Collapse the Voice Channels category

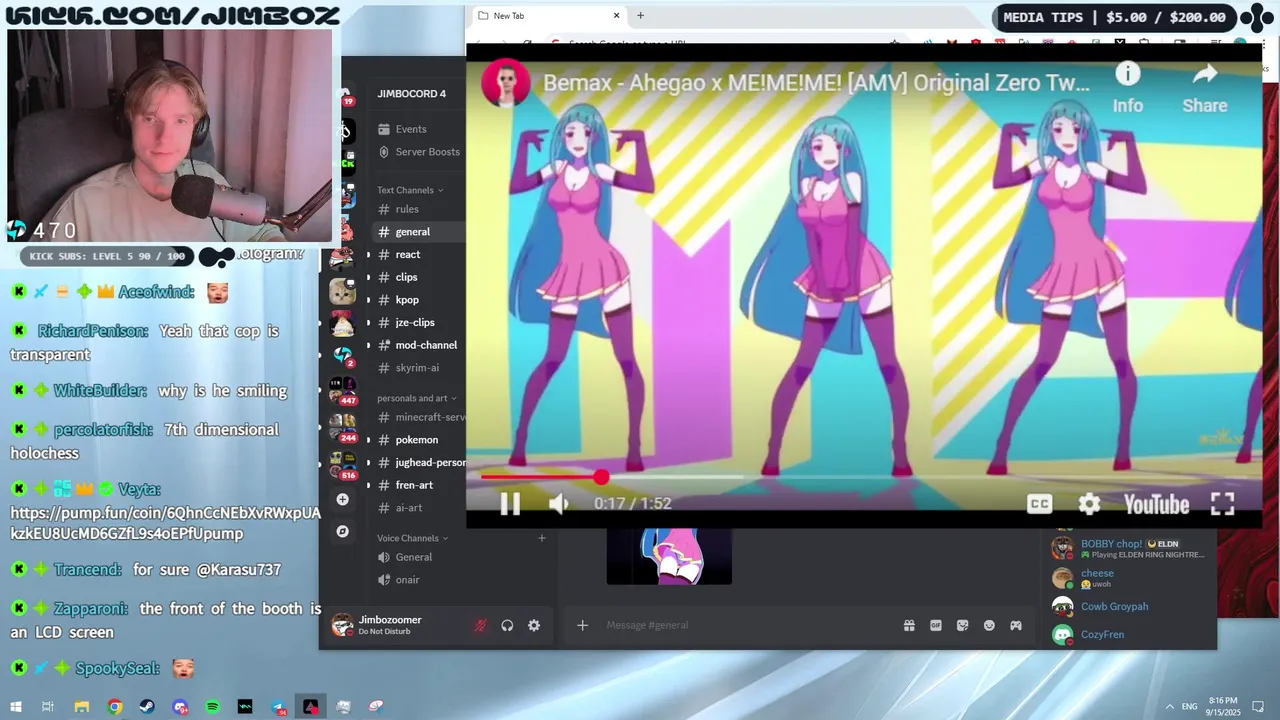click(412, 538)
